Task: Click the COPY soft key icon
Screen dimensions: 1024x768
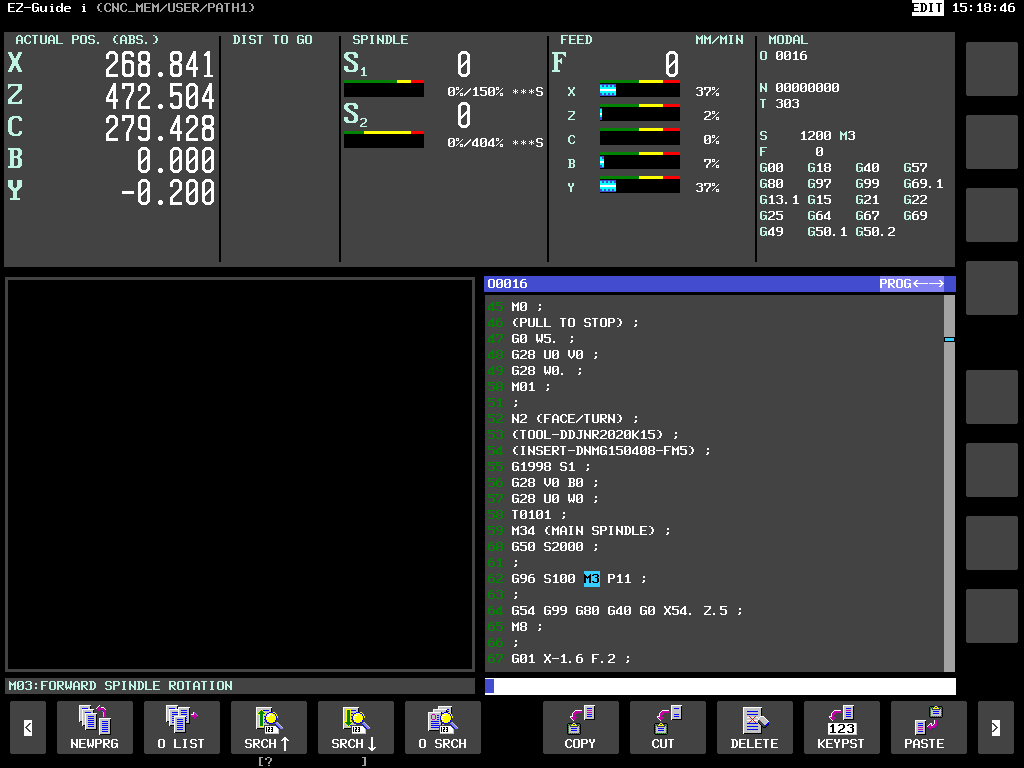Action: (x=581, y=728)
